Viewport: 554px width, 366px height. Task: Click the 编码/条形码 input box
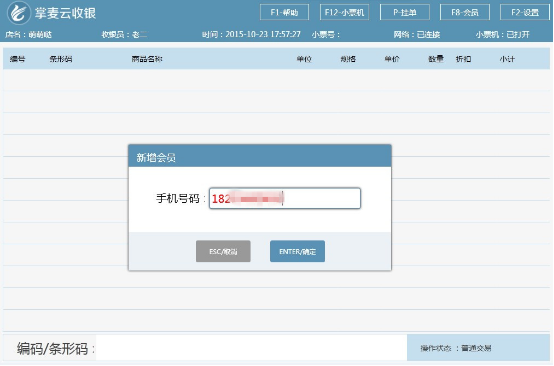coord(252,348)
